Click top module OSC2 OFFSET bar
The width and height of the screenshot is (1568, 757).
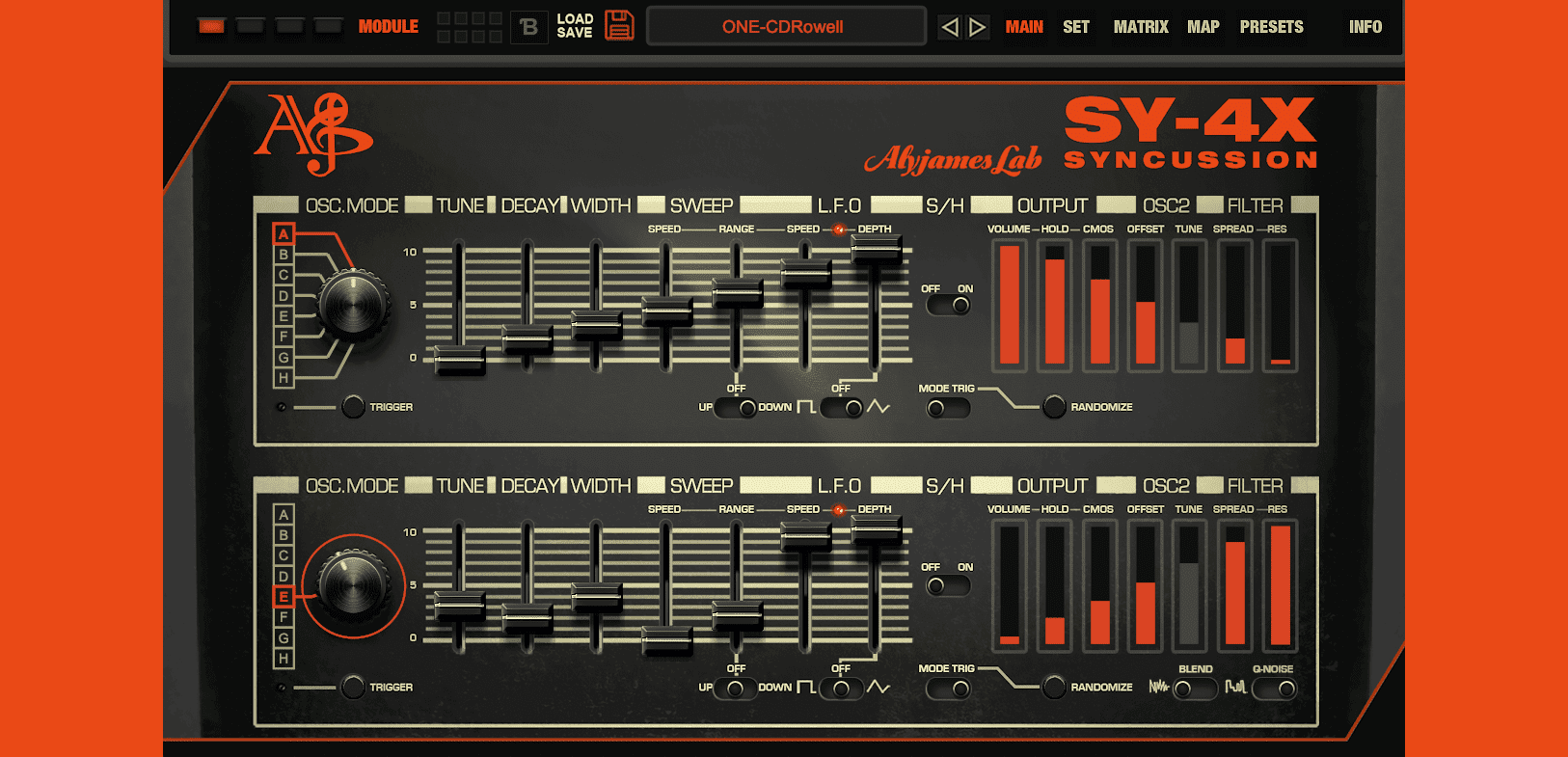tap(1146, 305)
